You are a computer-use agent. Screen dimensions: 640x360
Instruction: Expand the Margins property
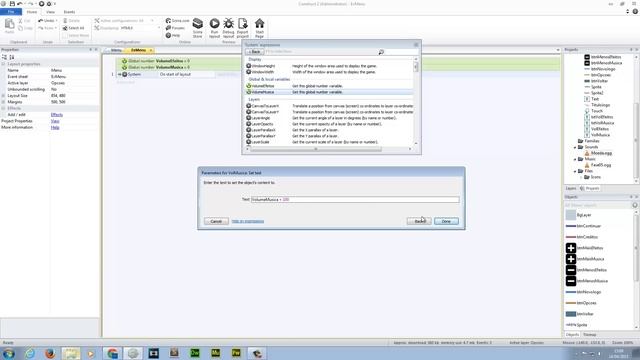(x=3, y=102)
